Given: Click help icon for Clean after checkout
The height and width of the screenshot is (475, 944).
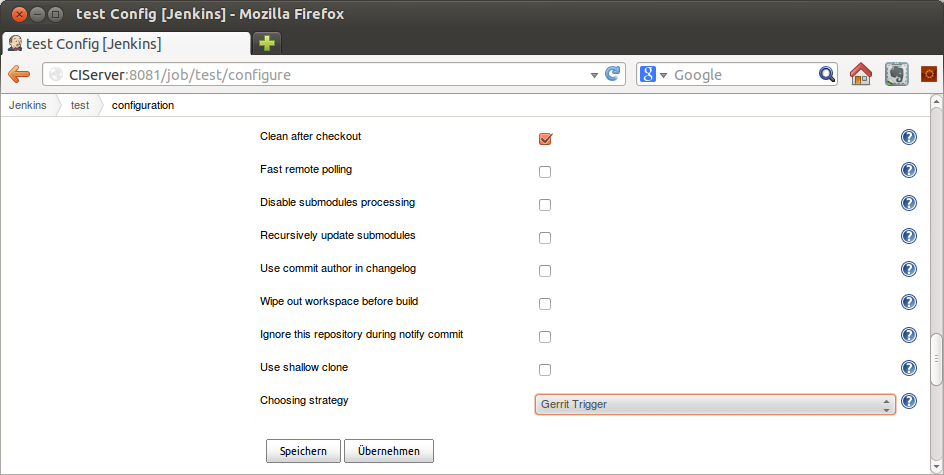Looking at the screenshot, I should [908, 138].
